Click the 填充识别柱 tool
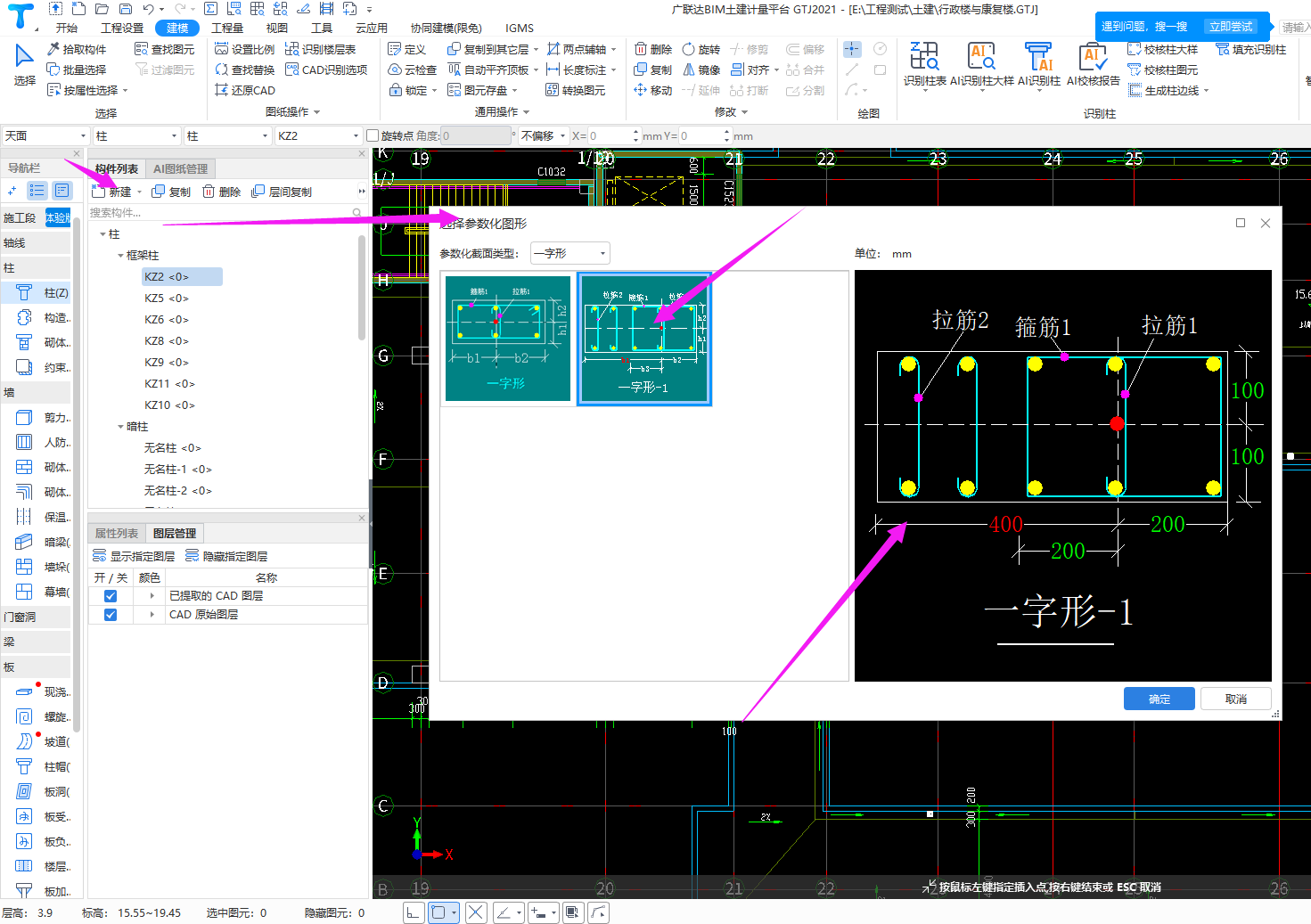This screenshot has height=924, width=1311. tap(1250, 49)
